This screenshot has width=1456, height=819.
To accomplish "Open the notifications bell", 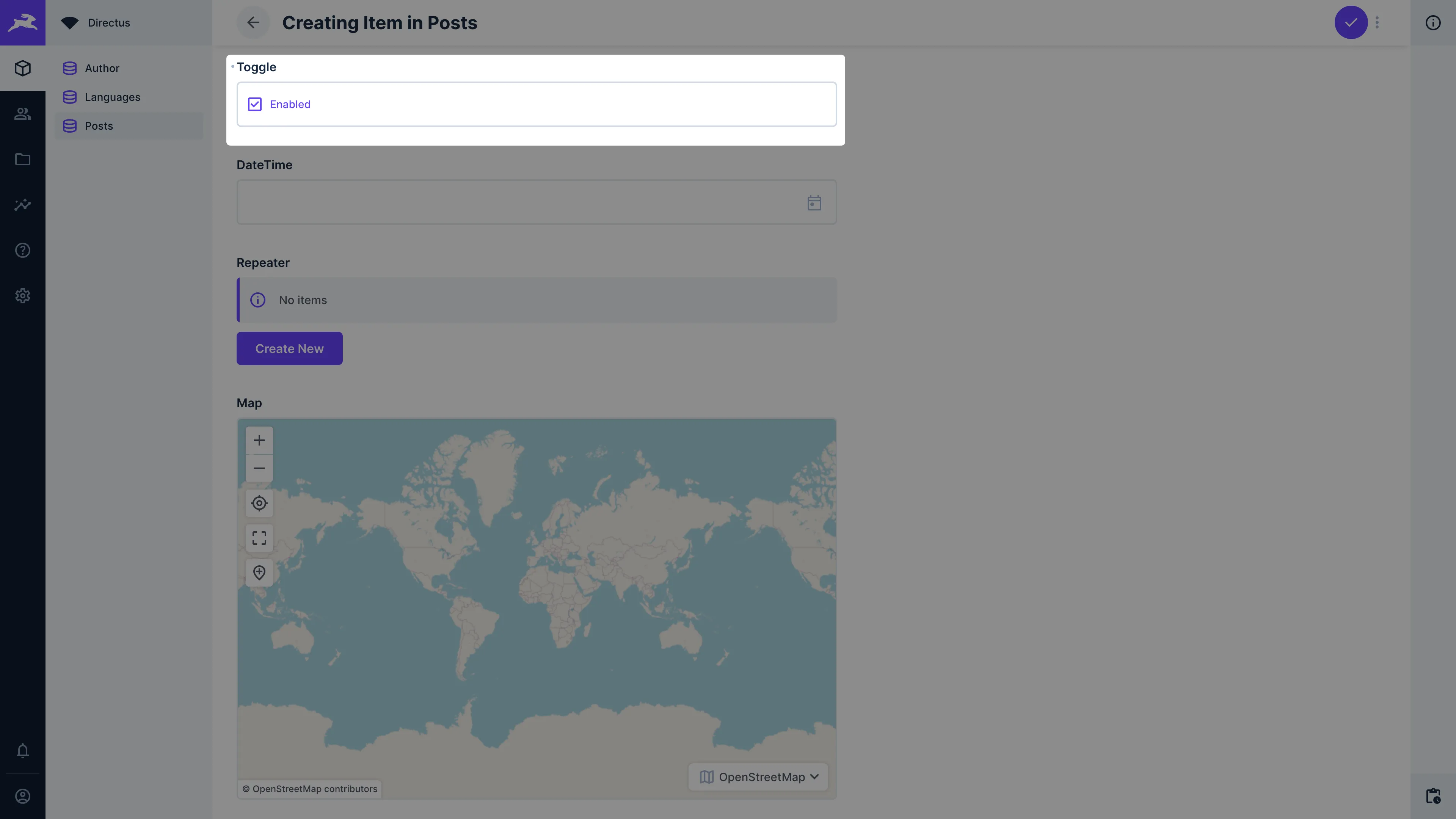I will 23,751.
